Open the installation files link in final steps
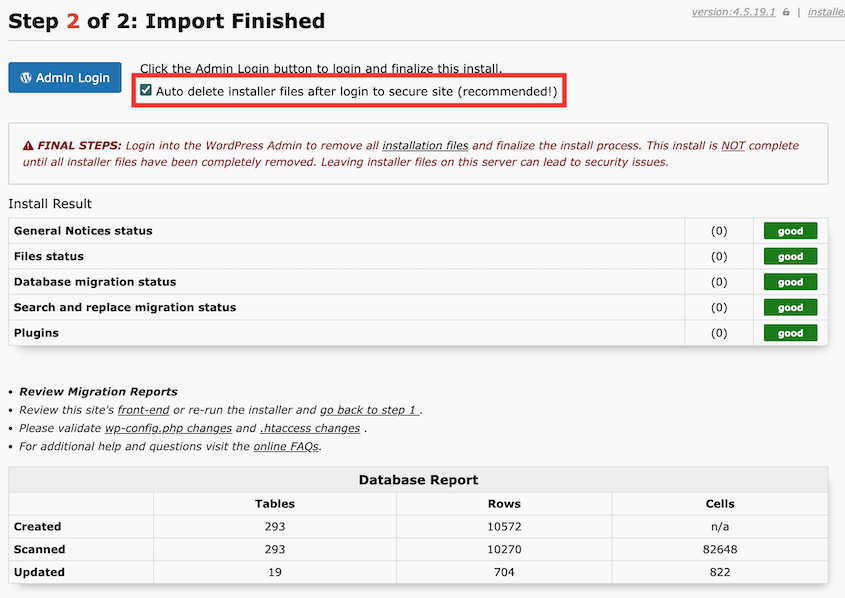 (x=425, y=145)
